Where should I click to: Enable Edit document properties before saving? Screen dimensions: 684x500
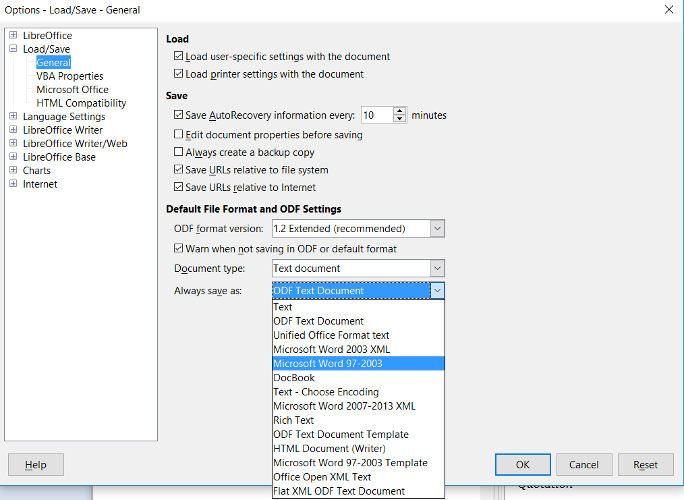click(x=178, y=134)
